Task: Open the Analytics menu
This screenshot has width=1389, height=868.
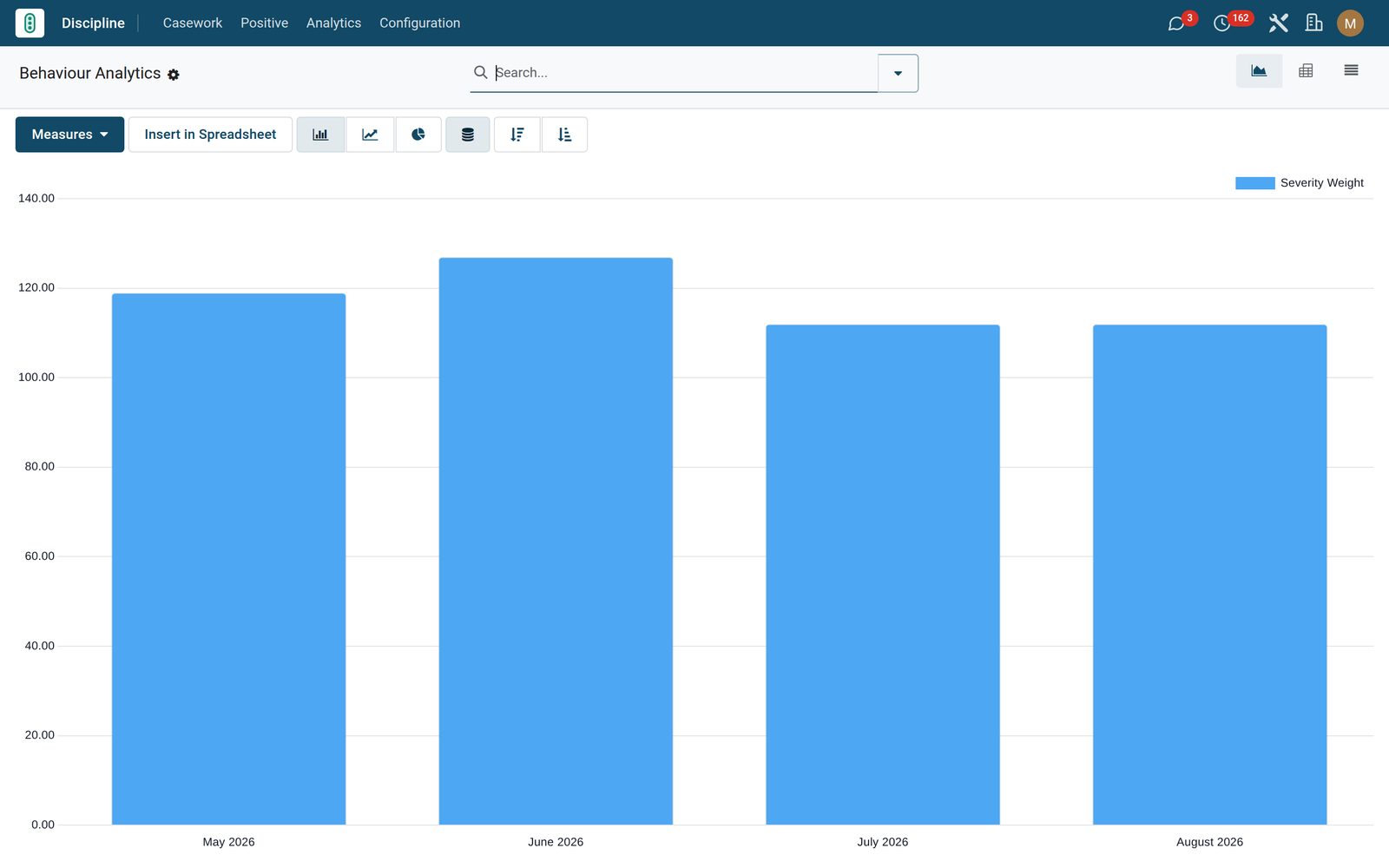Action: click(333, 23)
